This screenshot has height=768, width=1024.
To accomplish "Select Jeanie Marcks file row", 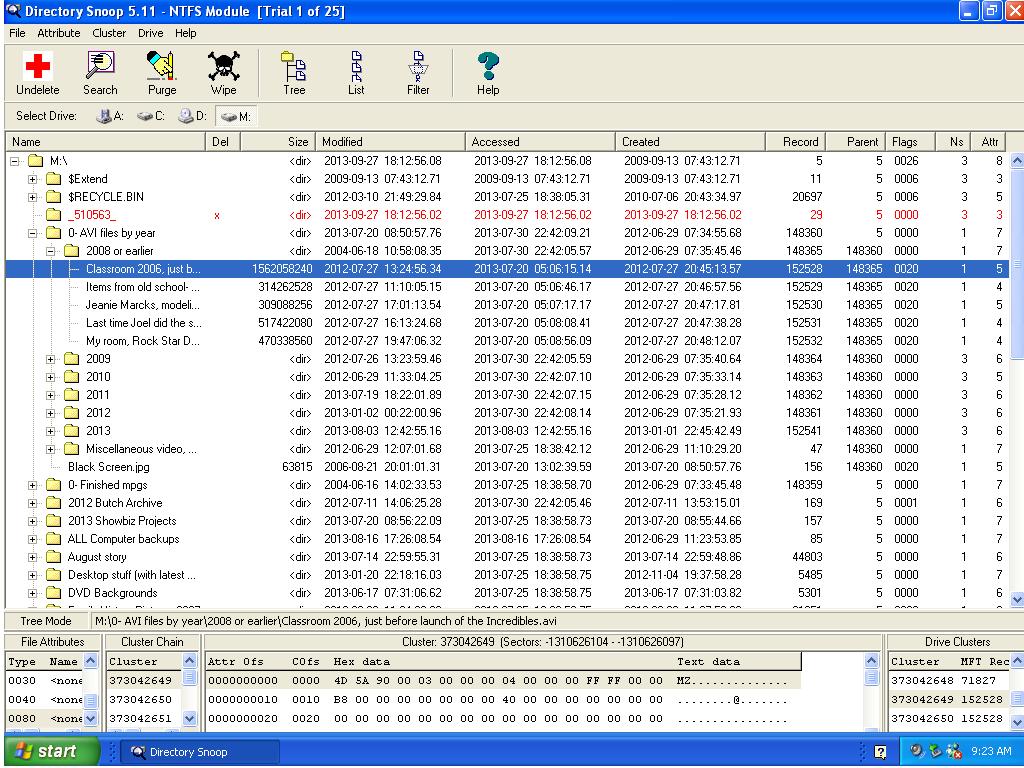I will pyautogui.click(x=507, y=305).
